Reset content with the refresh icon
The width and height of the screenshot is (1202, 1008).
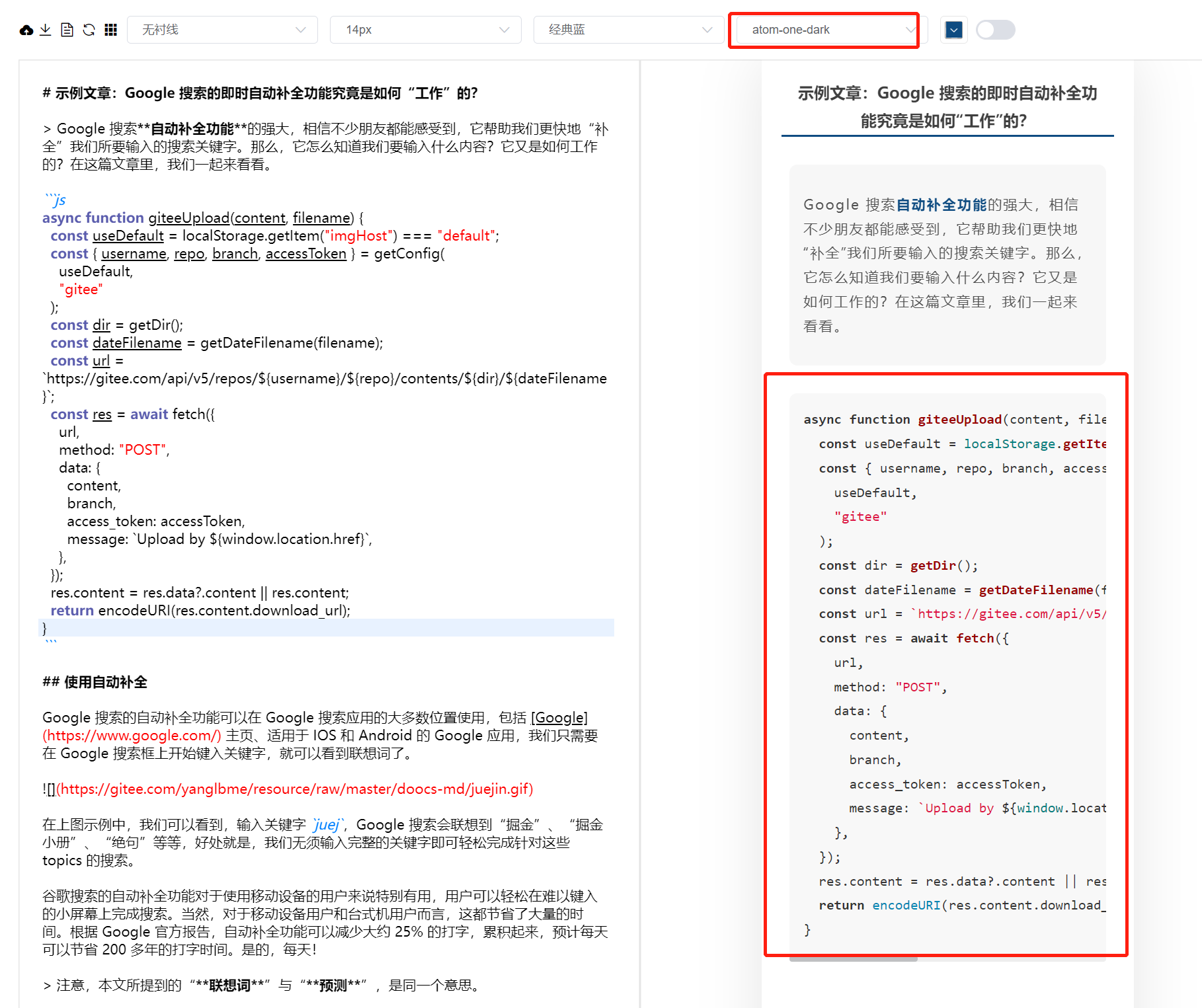click(88, 29)
